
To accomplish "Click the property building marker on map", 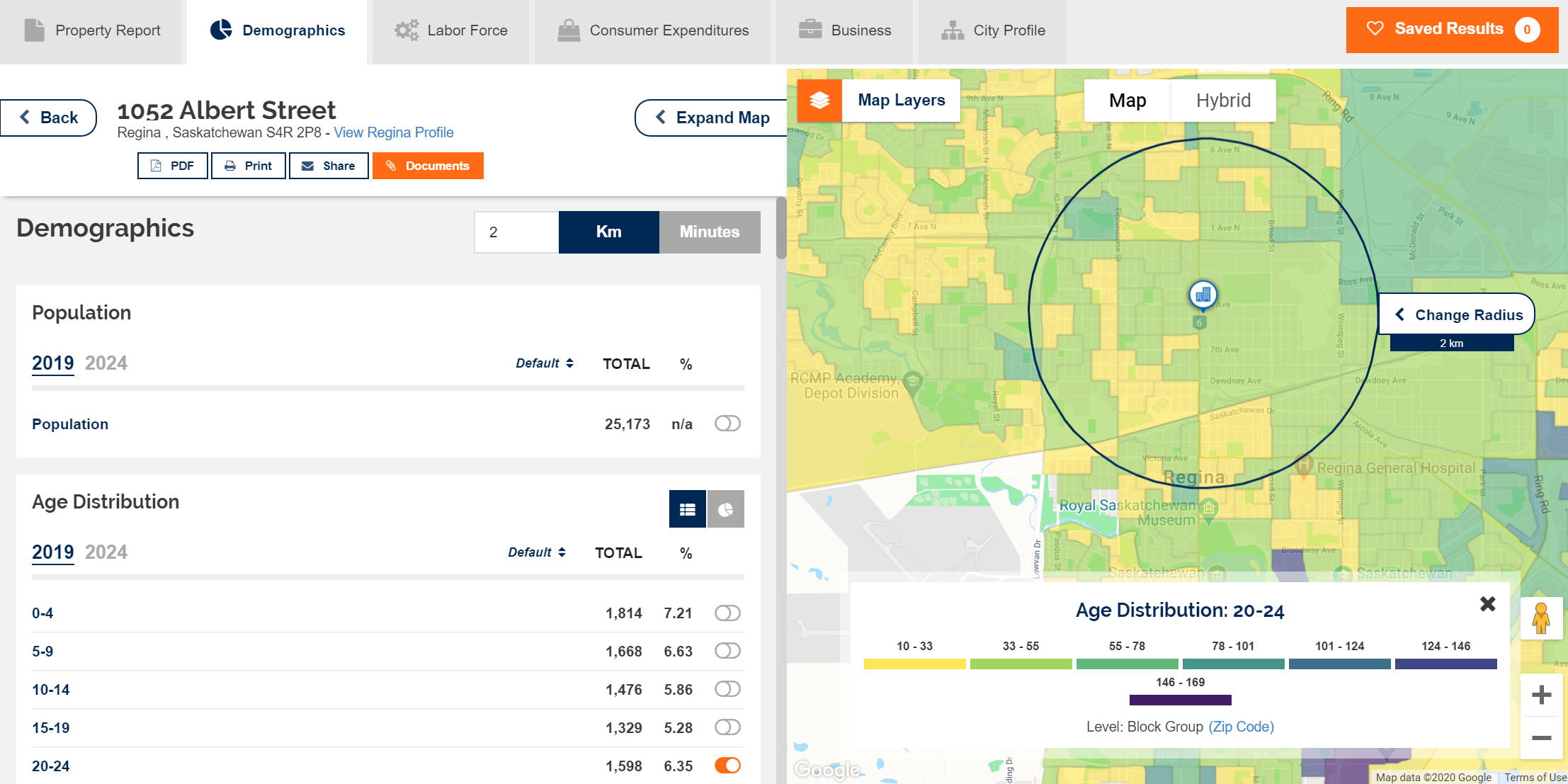I will click(x=1203, y=295).
